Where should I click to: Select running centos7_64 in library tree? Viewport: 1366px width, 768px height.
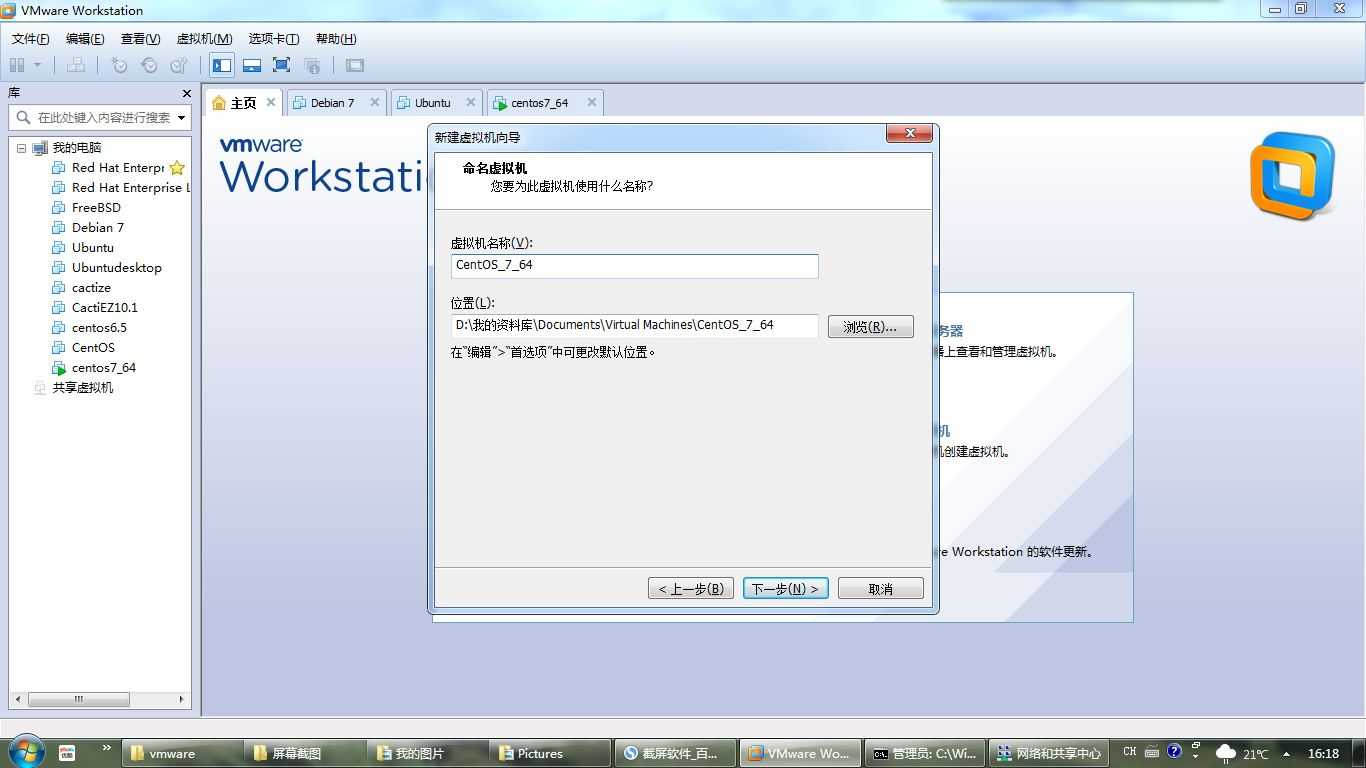point(104,368)
